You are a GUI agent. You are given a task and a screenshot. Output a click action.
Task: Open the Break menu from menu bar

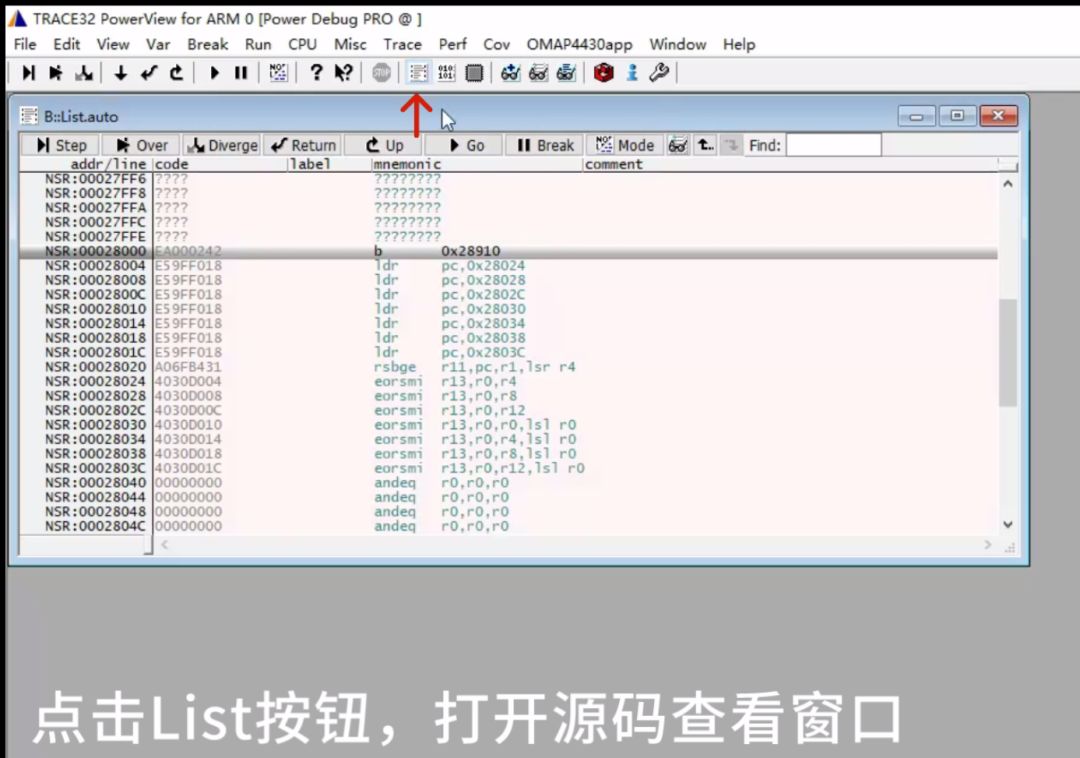pyautogui.click(x=207, y=44)
